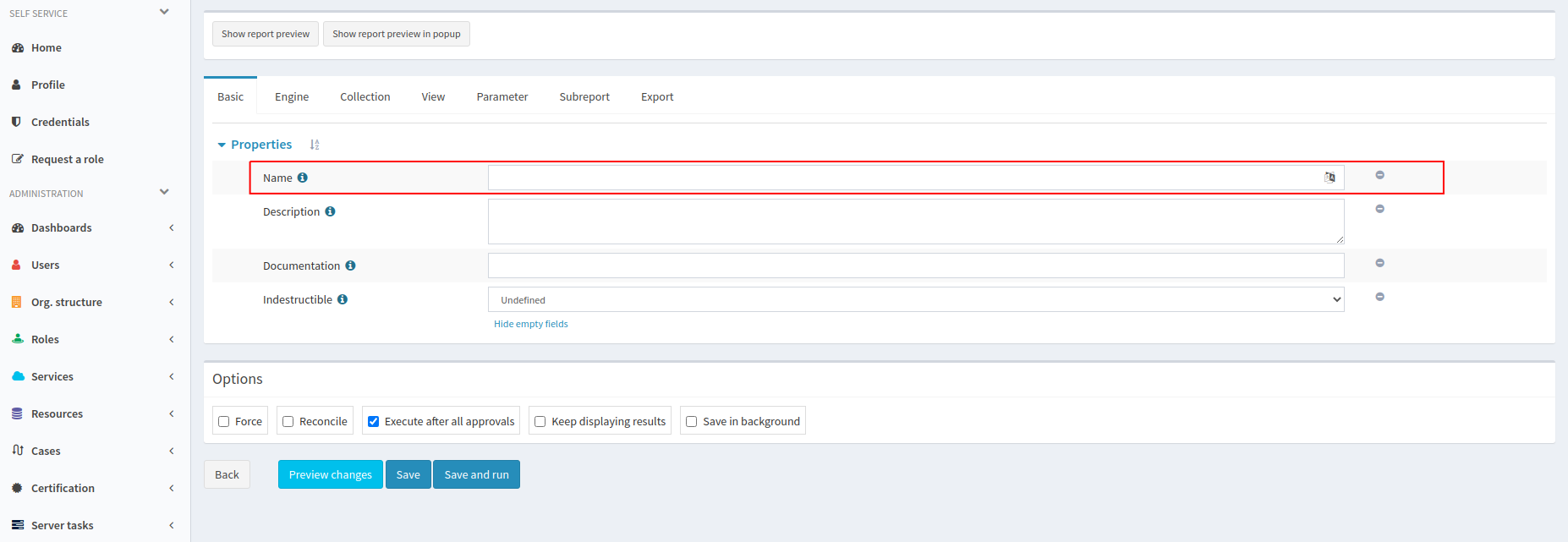Click the Save and run button
This screenshot has width=1568, height=542.
(x=477, y=474)
